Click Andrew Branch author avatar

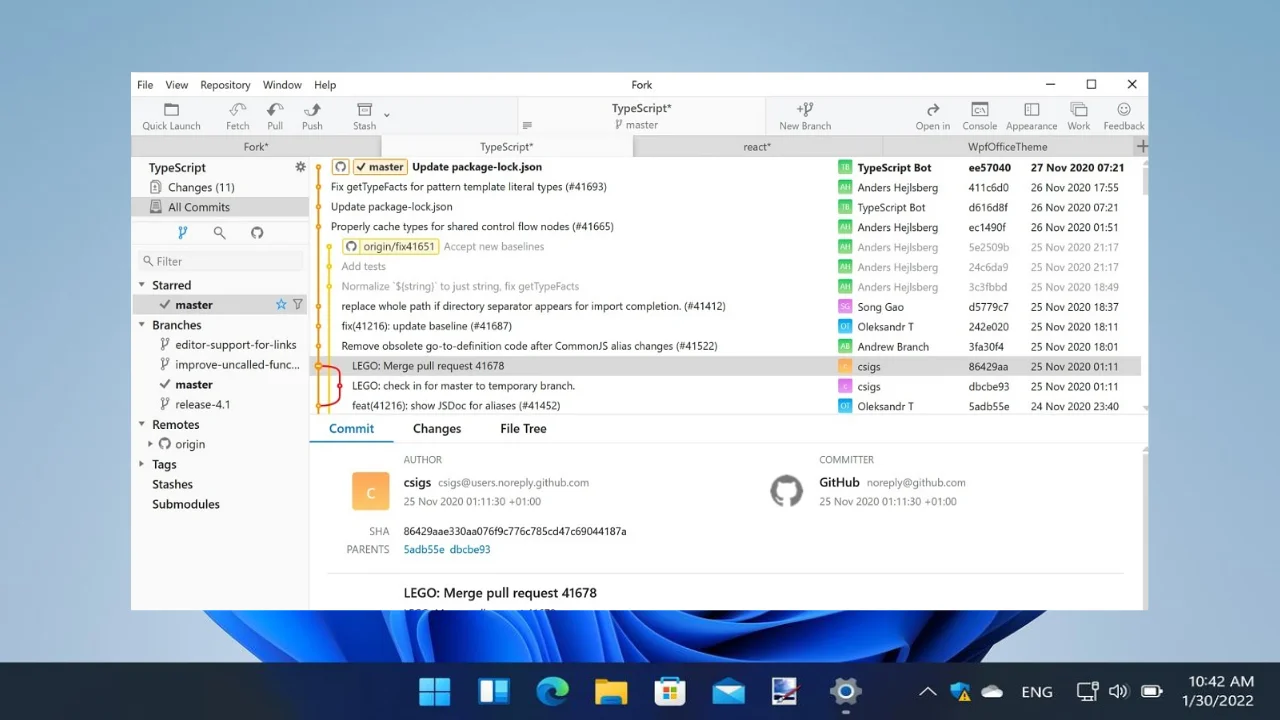click(845, 346)
